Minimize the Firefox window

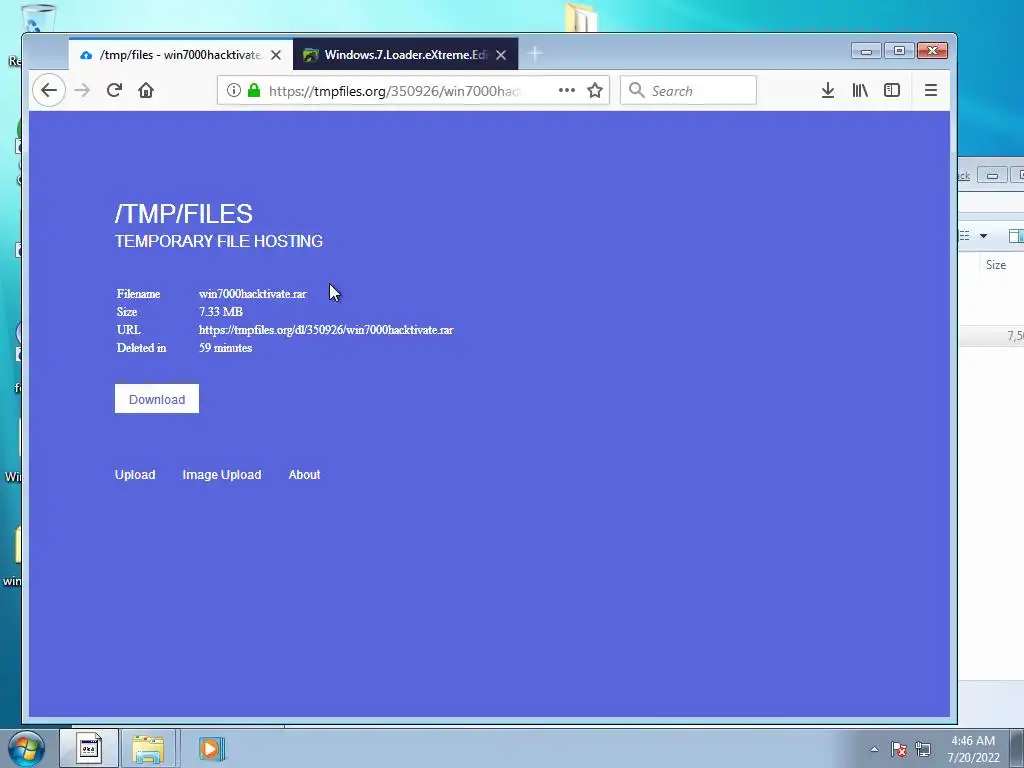coord(867,51)
